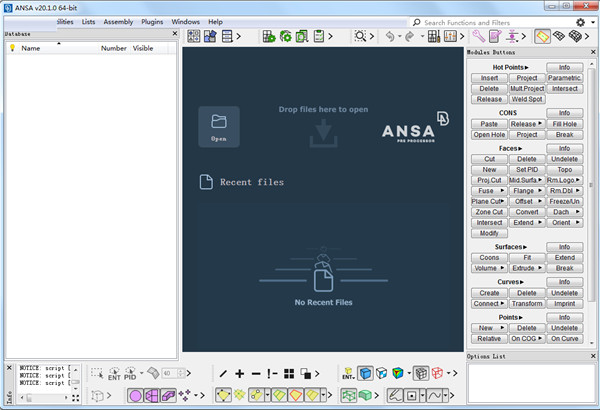Expand the Surfaces group header arrow
Screen dimensions: 600x410
pos(525,247)
